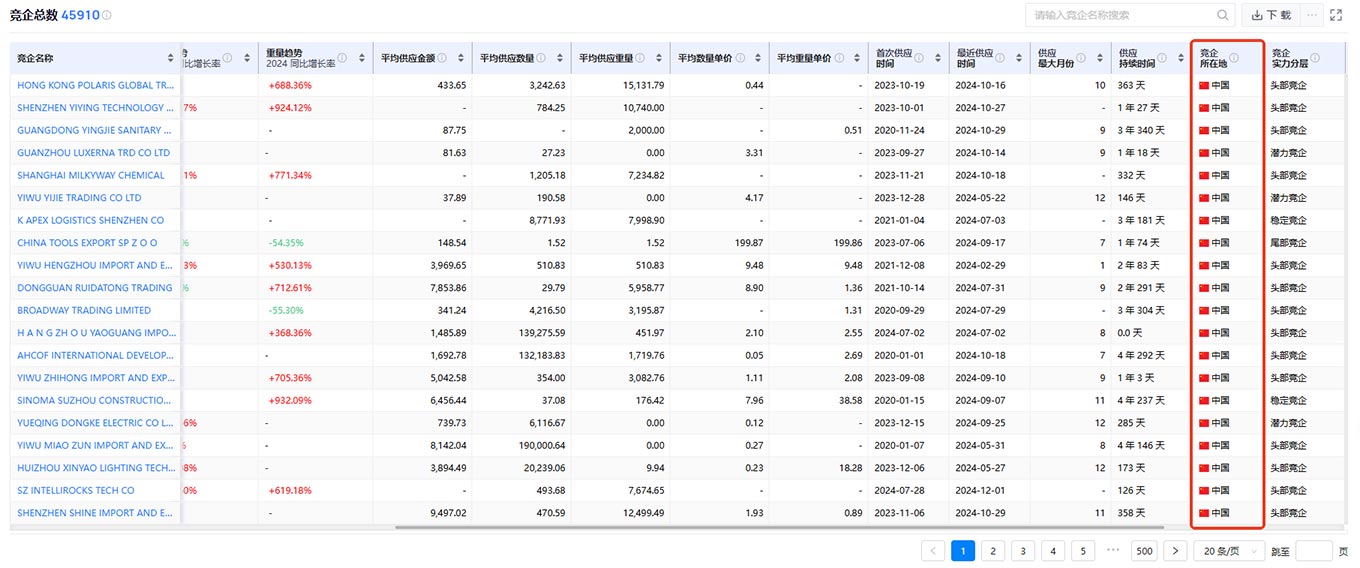The height and width of the screenshot is (568, 1360).
Task: Select page 3 in pagination
Action: (x=1023, y=550)
